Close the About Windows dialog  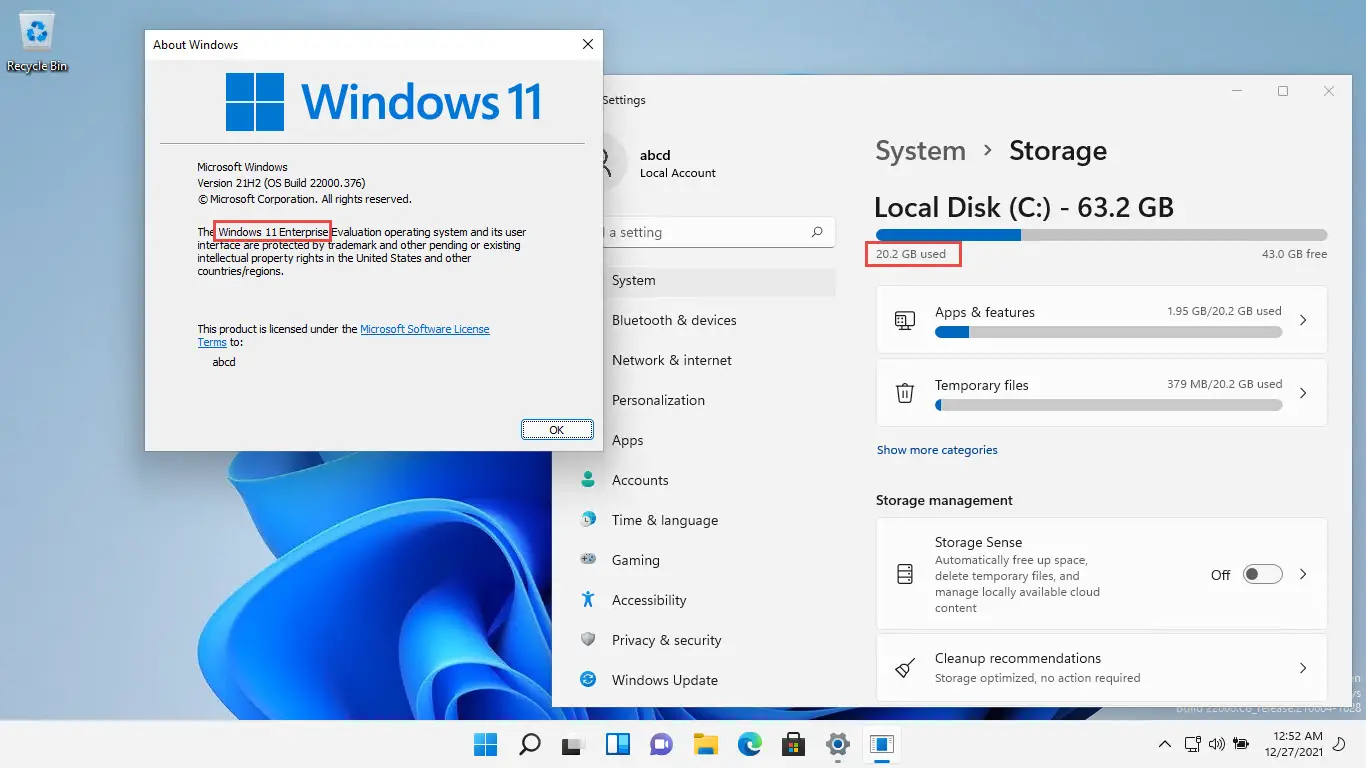point(588,44)
